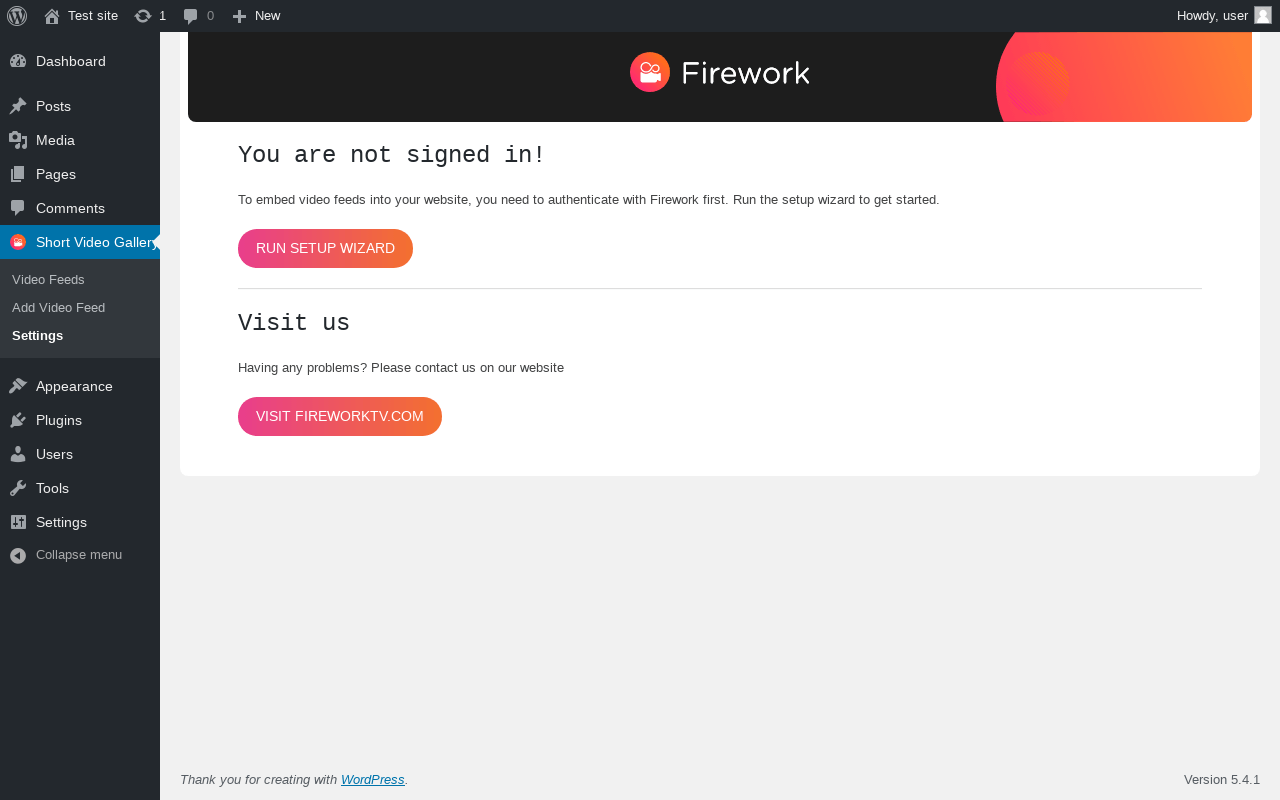Click the Appearance paintbrush icon
This screenshot has width=1280, height=800.
tap(18, 386)
